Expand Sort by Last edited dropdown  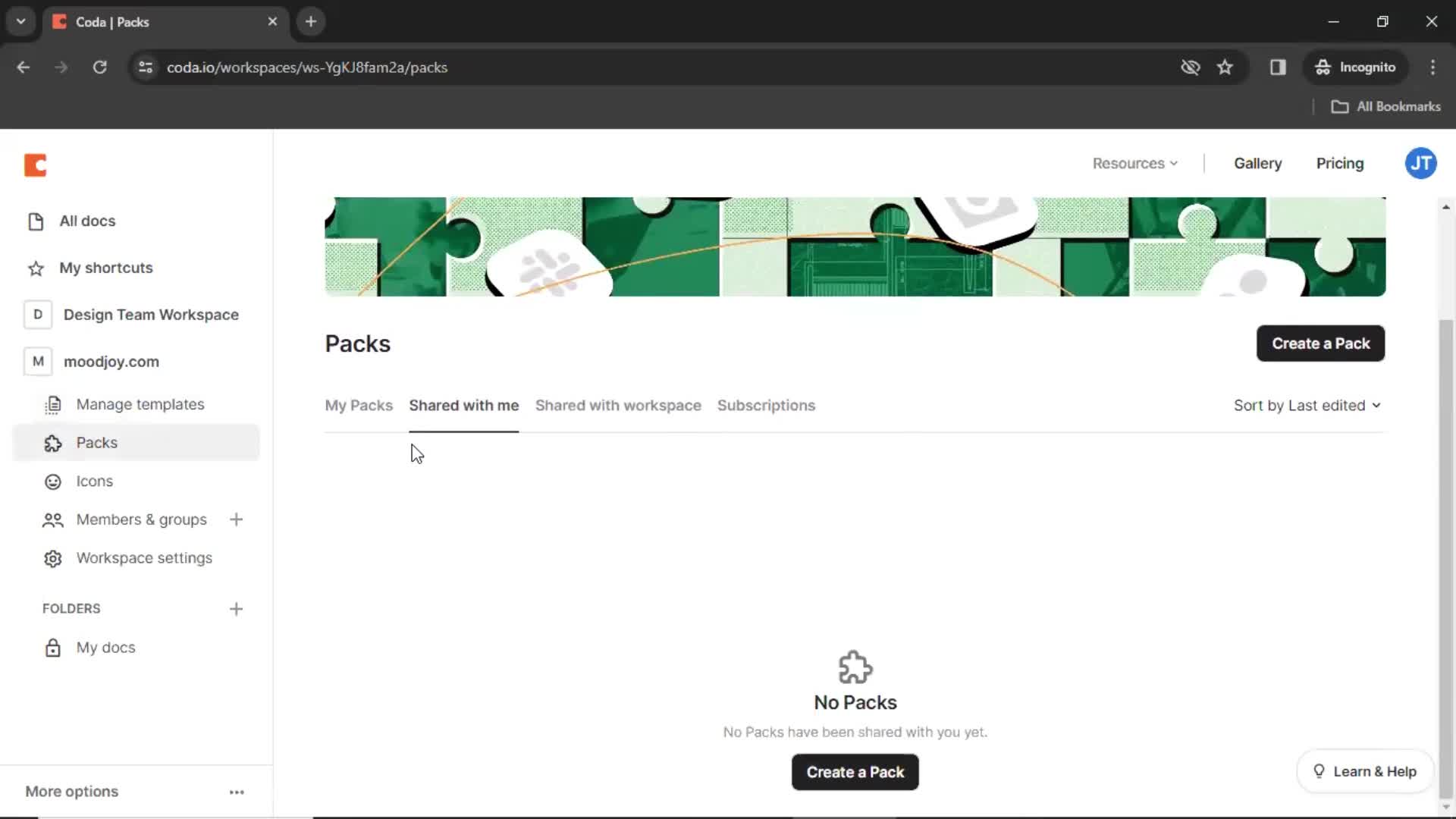coord(1307,405)
